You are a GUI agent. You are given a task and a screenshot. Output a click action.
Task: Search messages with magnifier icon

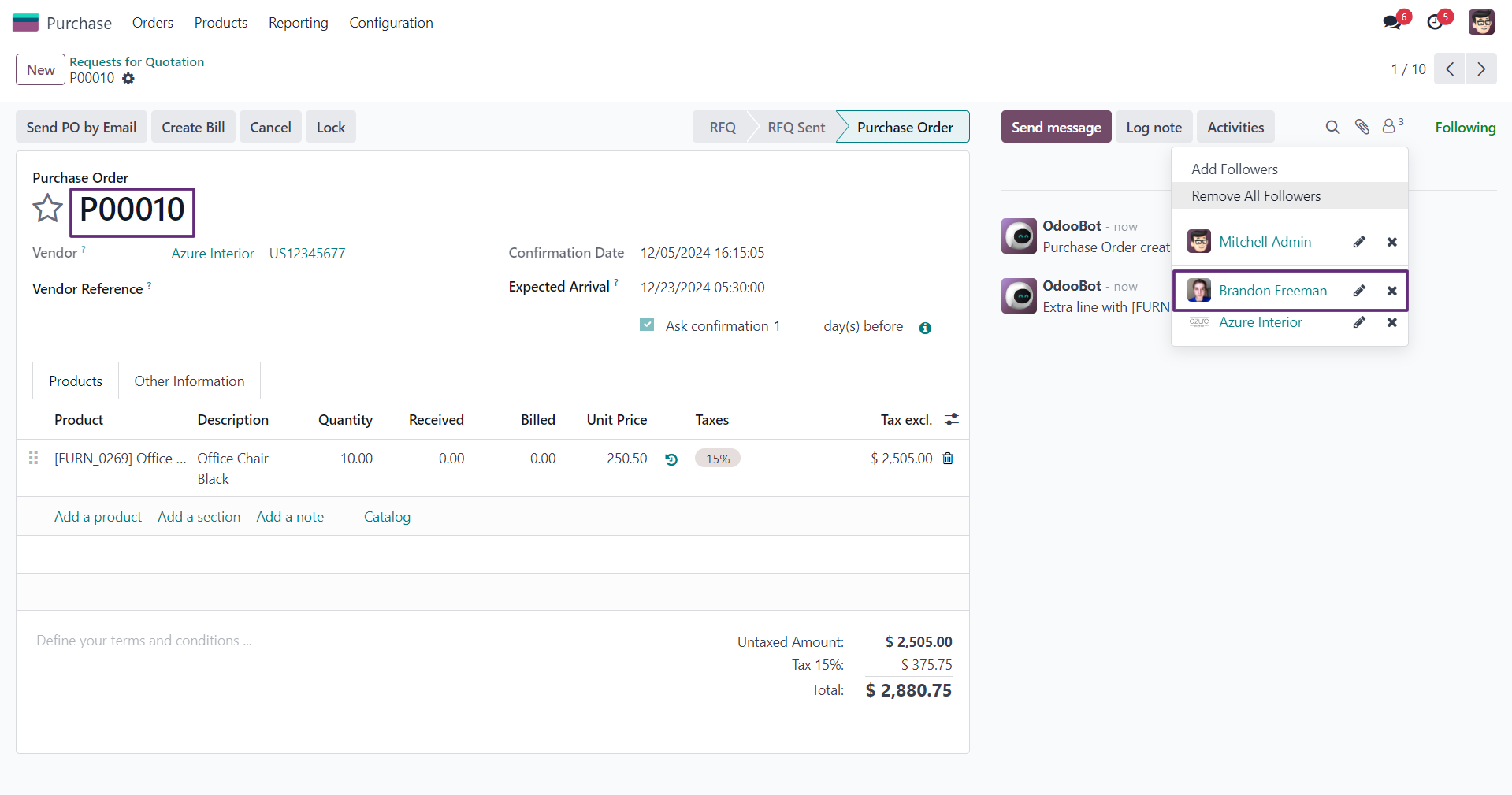click(1332, 127)
